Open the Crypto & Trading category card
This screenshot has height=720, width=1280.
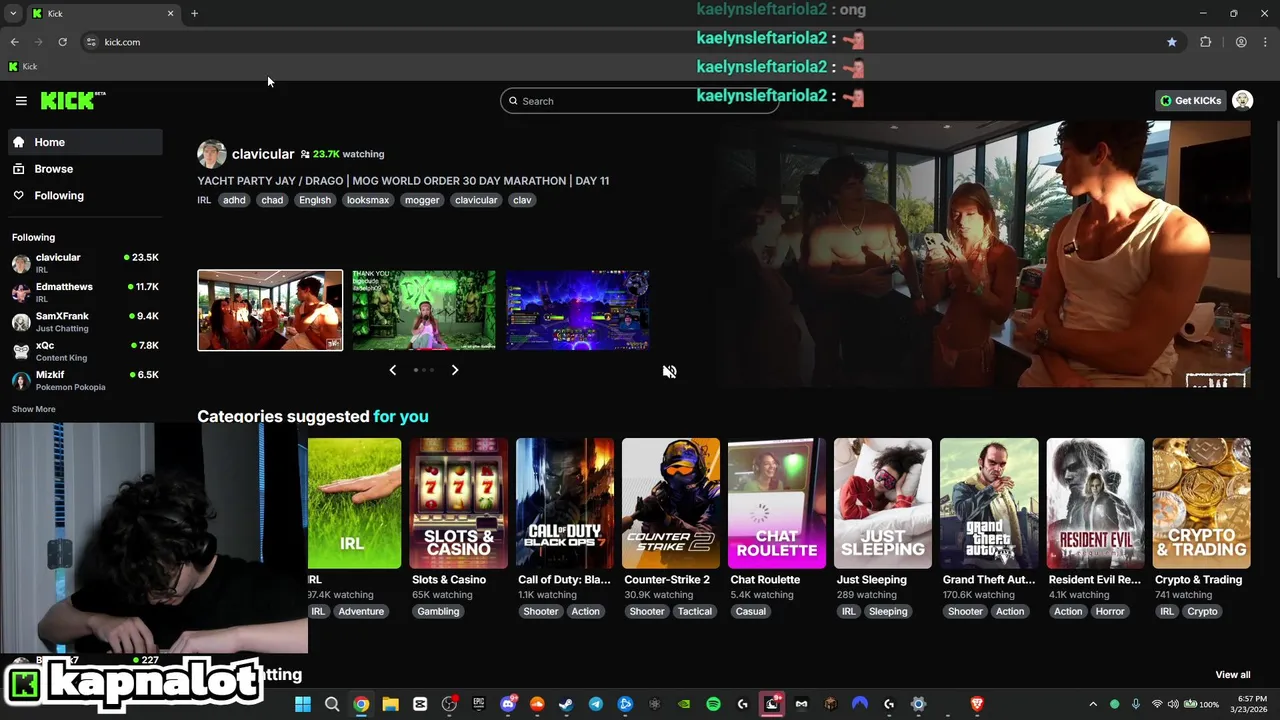click(1201, 503)
